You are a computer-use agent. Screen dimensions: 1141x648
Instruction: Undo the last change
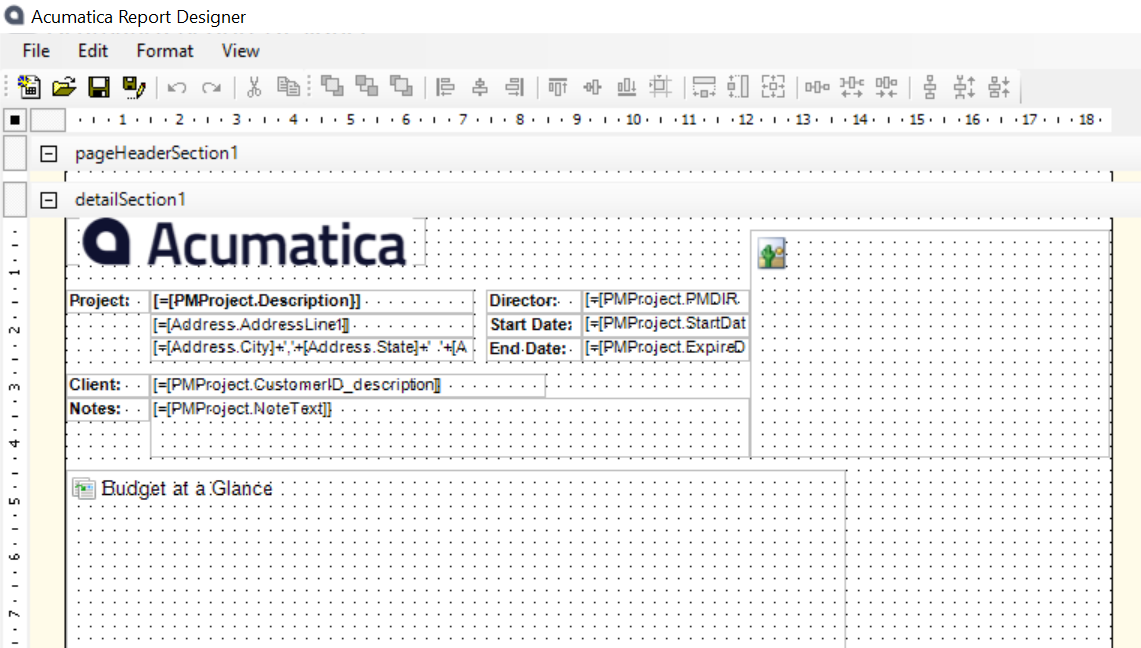pyautogui.click(x=177, y=88)
